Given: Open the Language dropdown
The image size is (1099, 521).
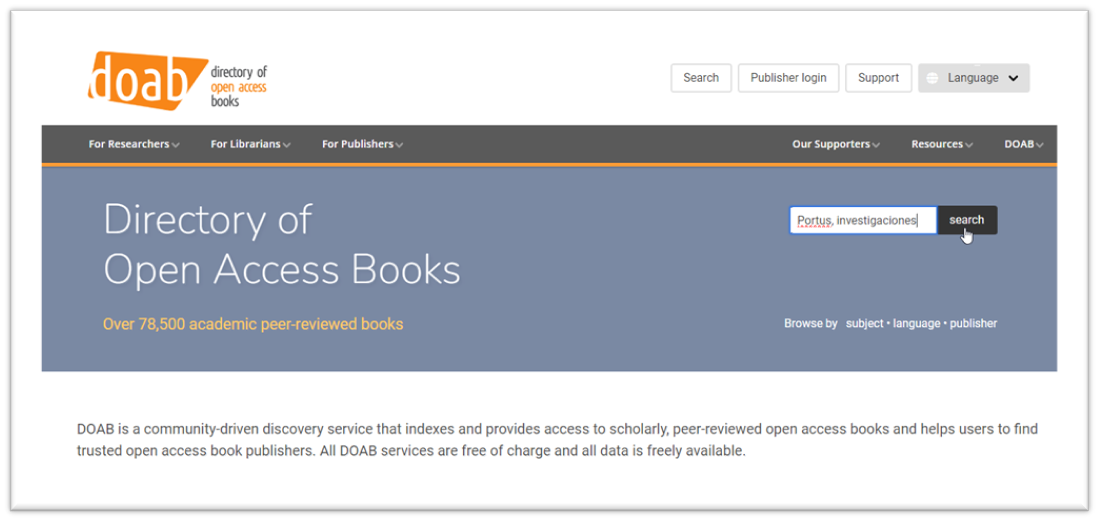Looking at the screenshot, I should [973, 78].
